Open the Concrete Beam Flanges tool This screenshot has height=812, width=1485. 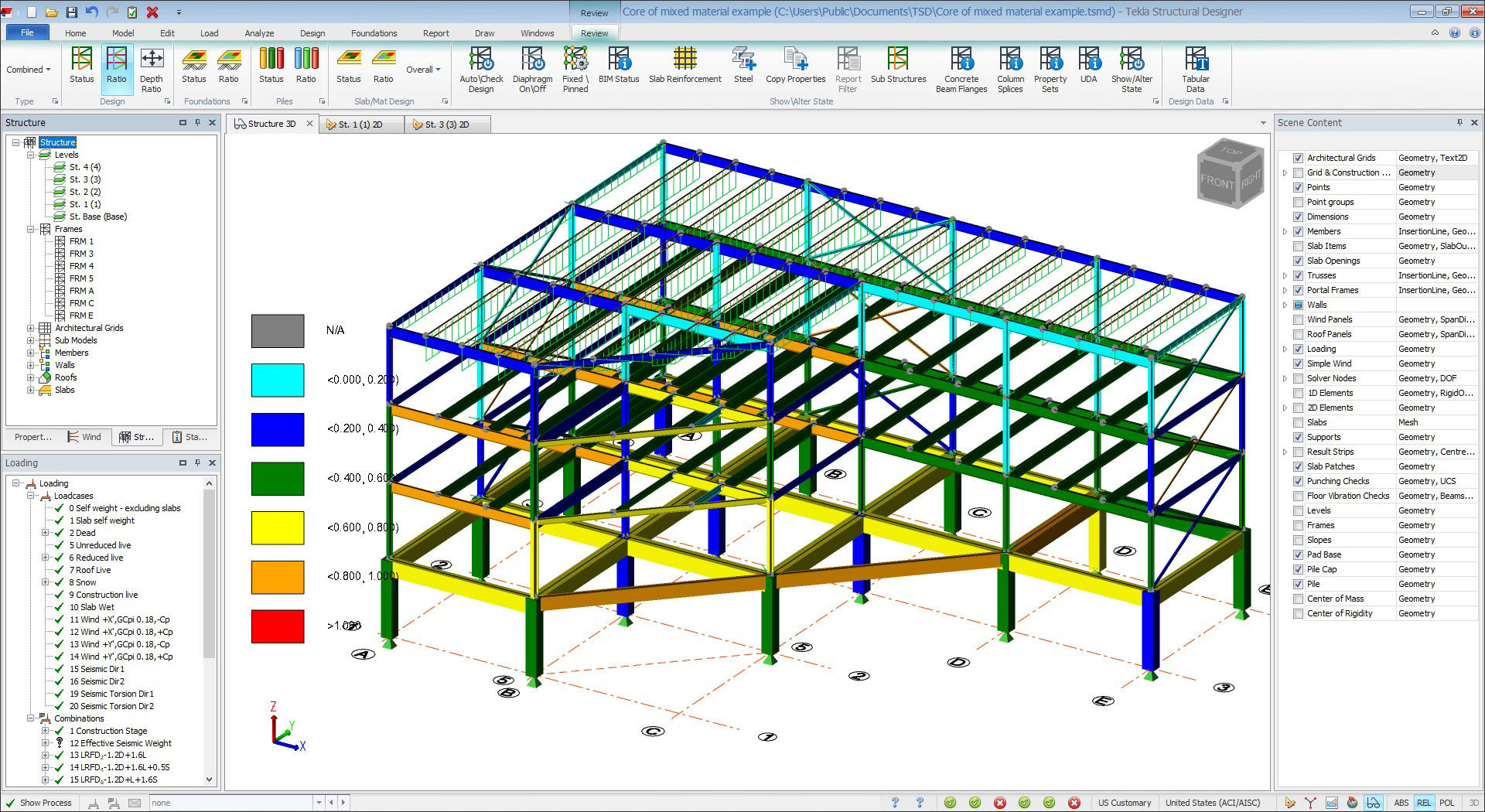pos(961,68)
